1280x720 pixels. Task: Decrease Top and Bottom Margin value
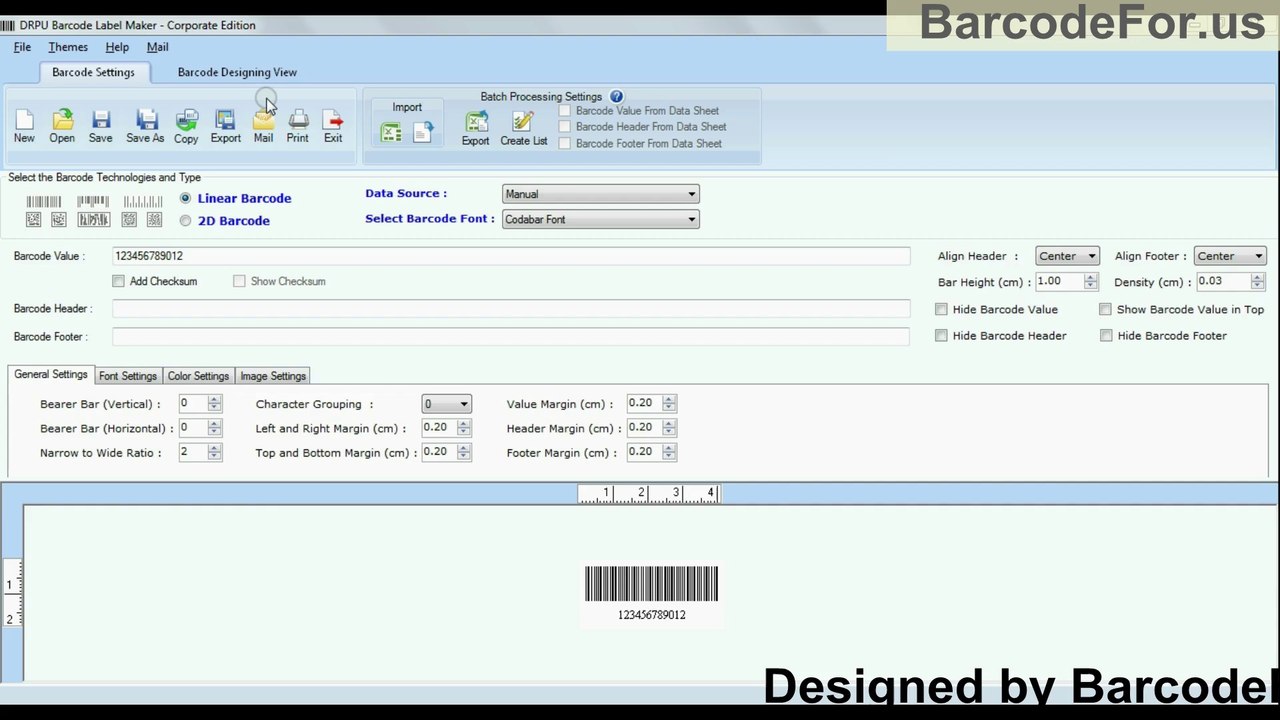(x=463, y=457)
